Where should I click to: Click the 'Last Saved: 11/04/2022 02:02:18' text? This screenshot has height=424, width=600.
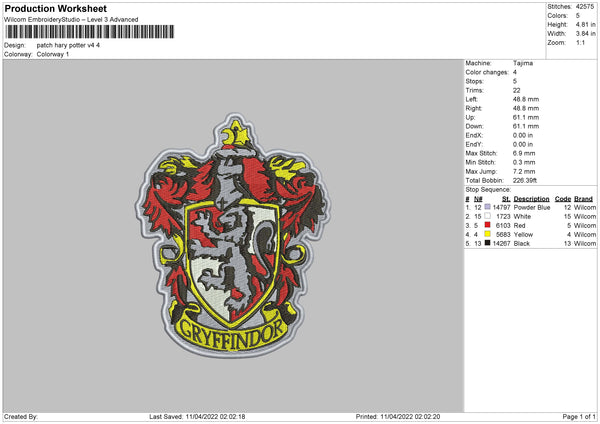click(x=197, y=417)
